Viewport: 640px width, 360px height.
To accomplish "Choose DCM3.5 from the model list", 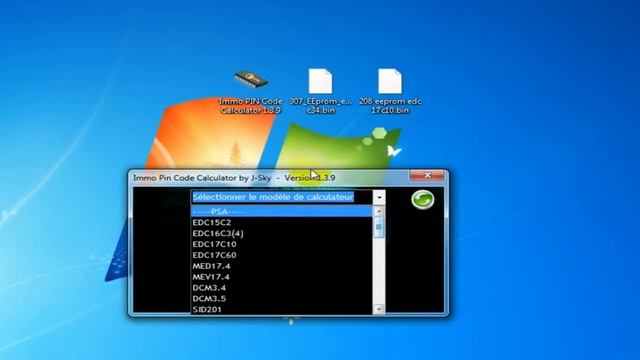I will [282, 299].
